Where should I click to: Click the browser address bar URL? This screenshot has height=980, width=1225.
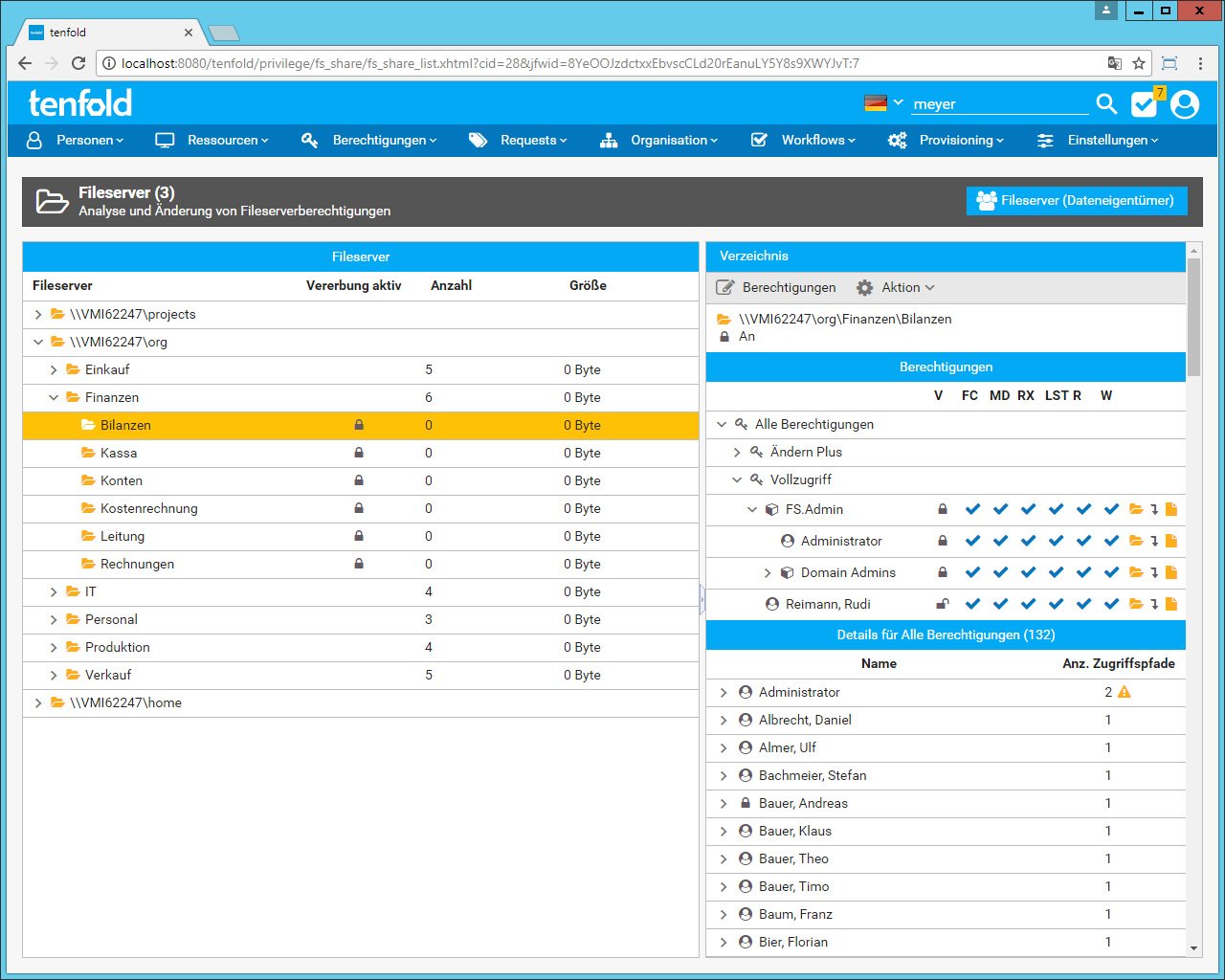click(x=490, y=63)
